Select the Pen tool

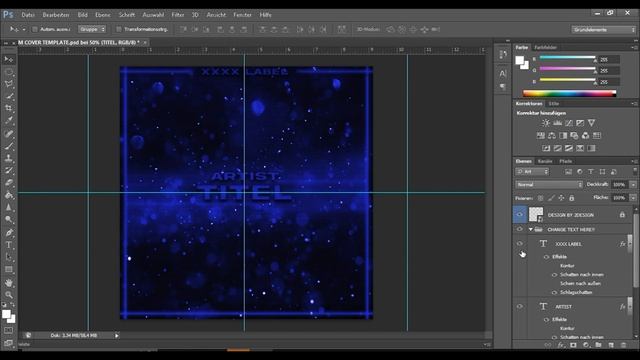[9, 233]
